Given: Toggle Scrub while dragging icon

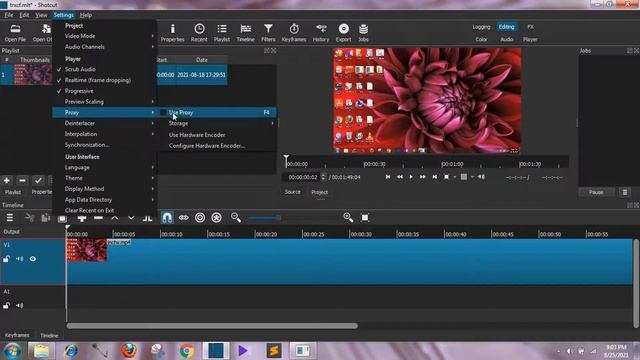Looking at the screenshot, I should 184,218.
